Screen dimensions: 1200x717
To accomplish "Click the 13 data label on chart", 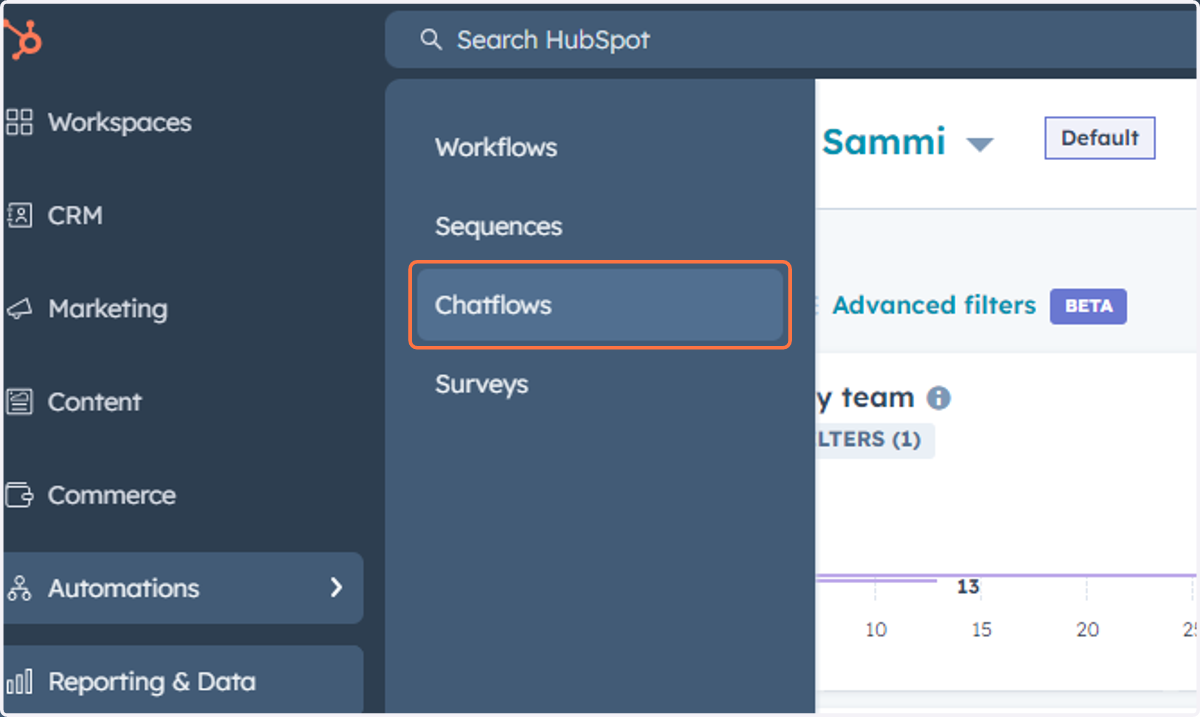I will 967,586.
